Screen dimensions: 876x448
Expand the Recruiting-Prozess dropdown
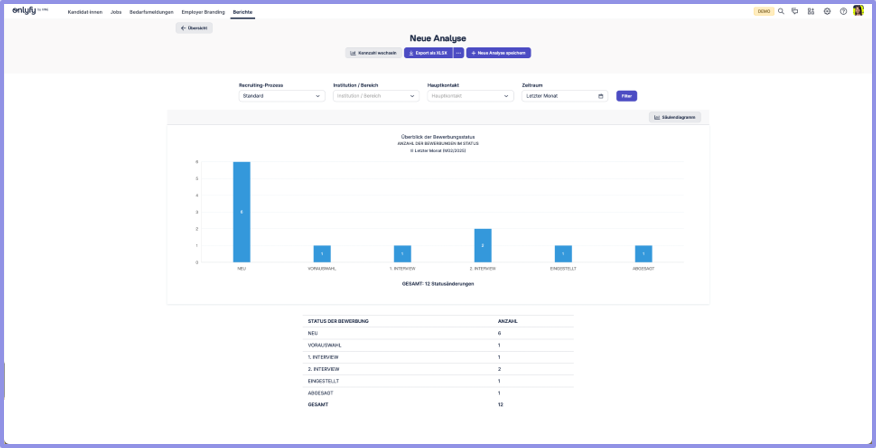[281, 96]
